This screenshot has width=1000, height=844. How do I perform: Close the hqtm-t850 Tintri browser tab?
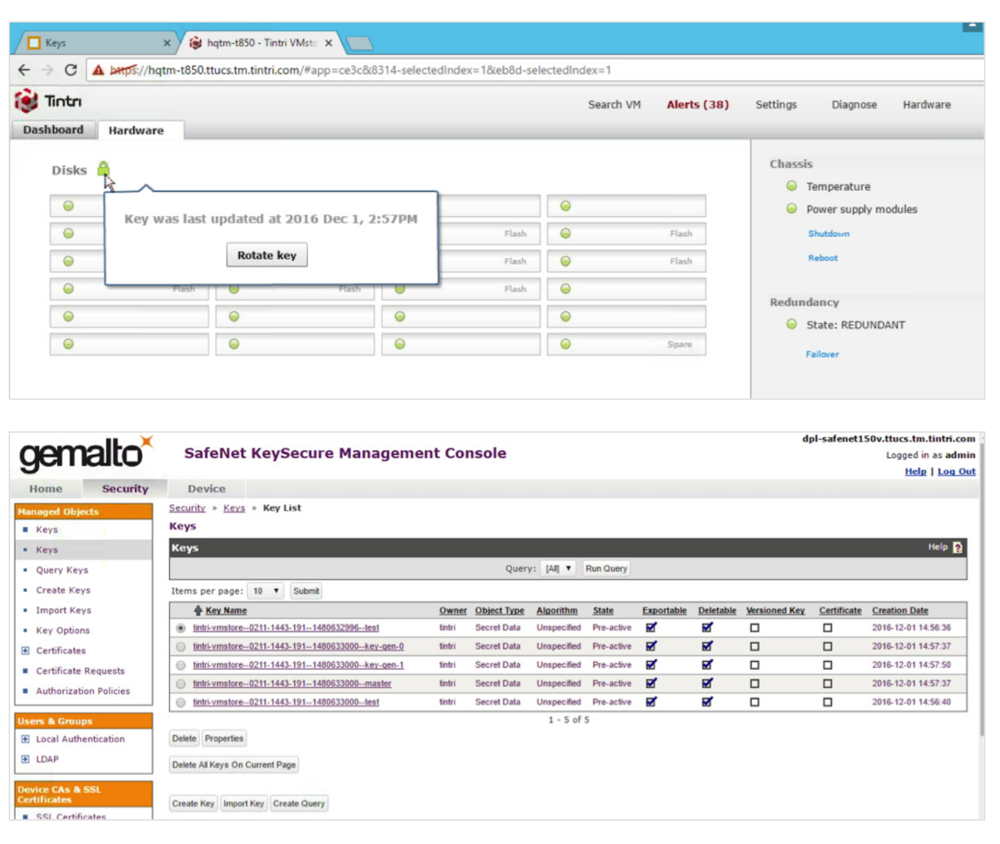pyautogui.click(x=328, y=43)
